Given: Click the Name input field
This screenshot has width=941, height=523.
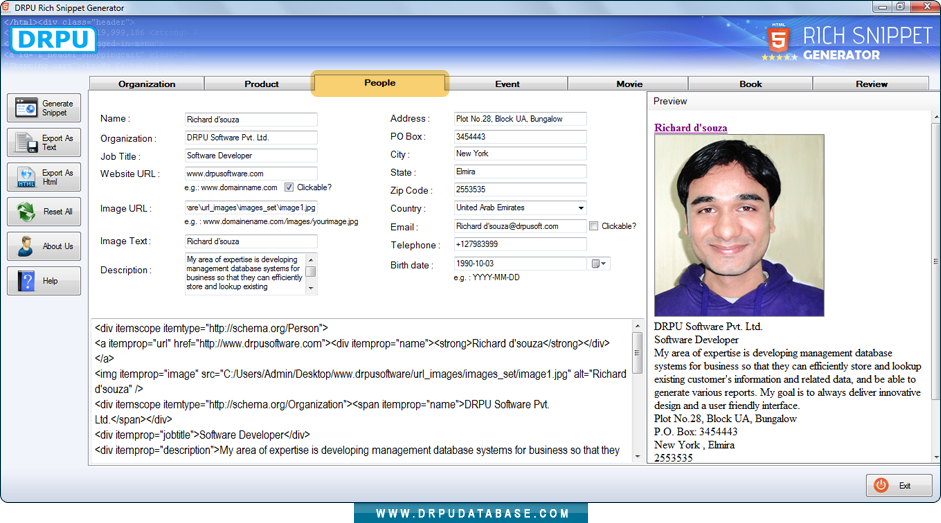Looking at the screenshot, I should click(251, 119).
